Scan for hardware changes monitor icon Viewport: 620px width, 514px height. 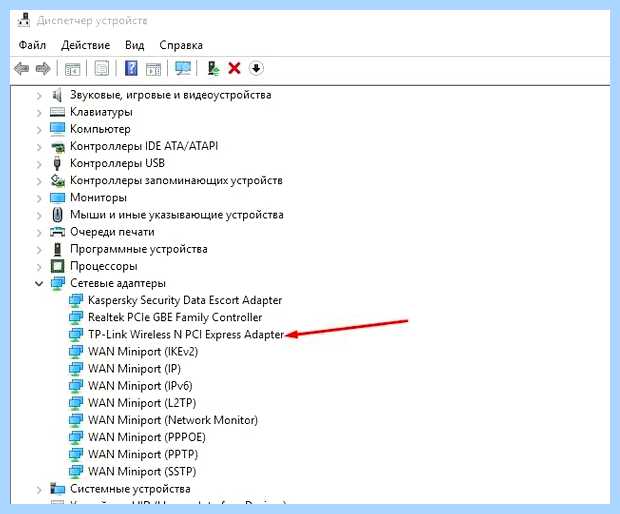[183, 68]
